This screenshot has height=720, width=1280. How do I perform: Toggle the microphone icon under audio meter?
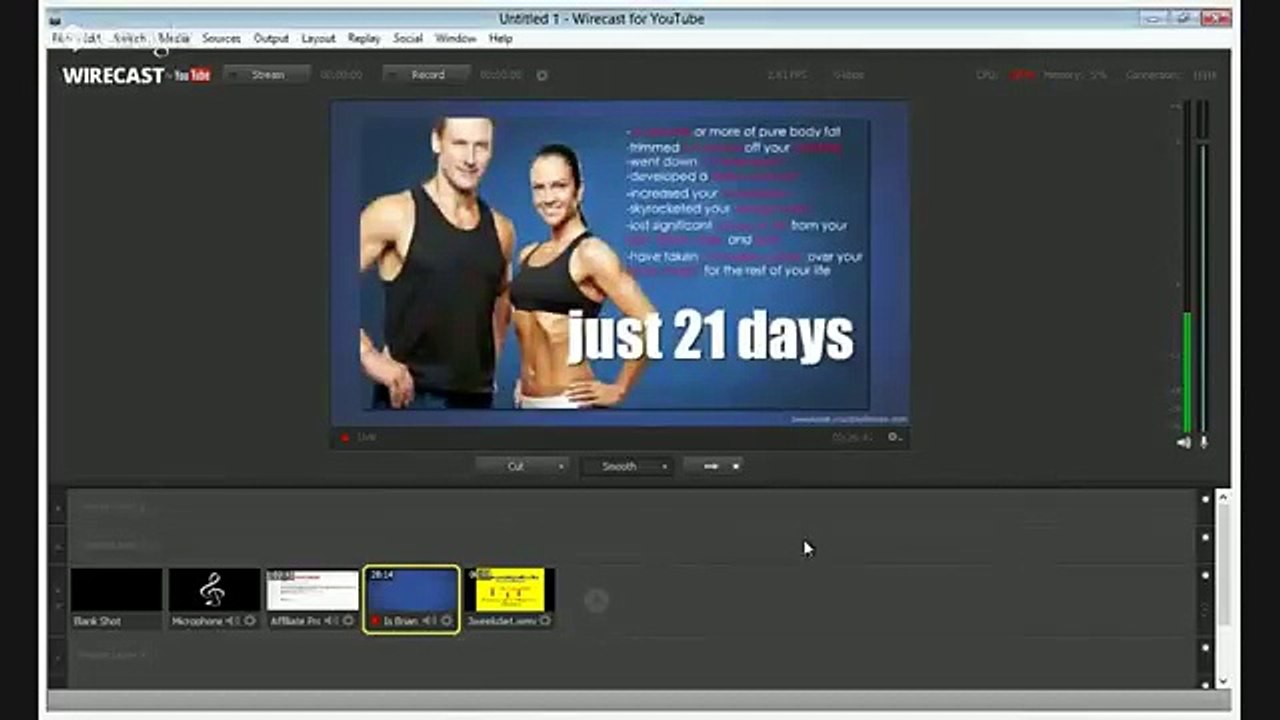pos(1204,442)
